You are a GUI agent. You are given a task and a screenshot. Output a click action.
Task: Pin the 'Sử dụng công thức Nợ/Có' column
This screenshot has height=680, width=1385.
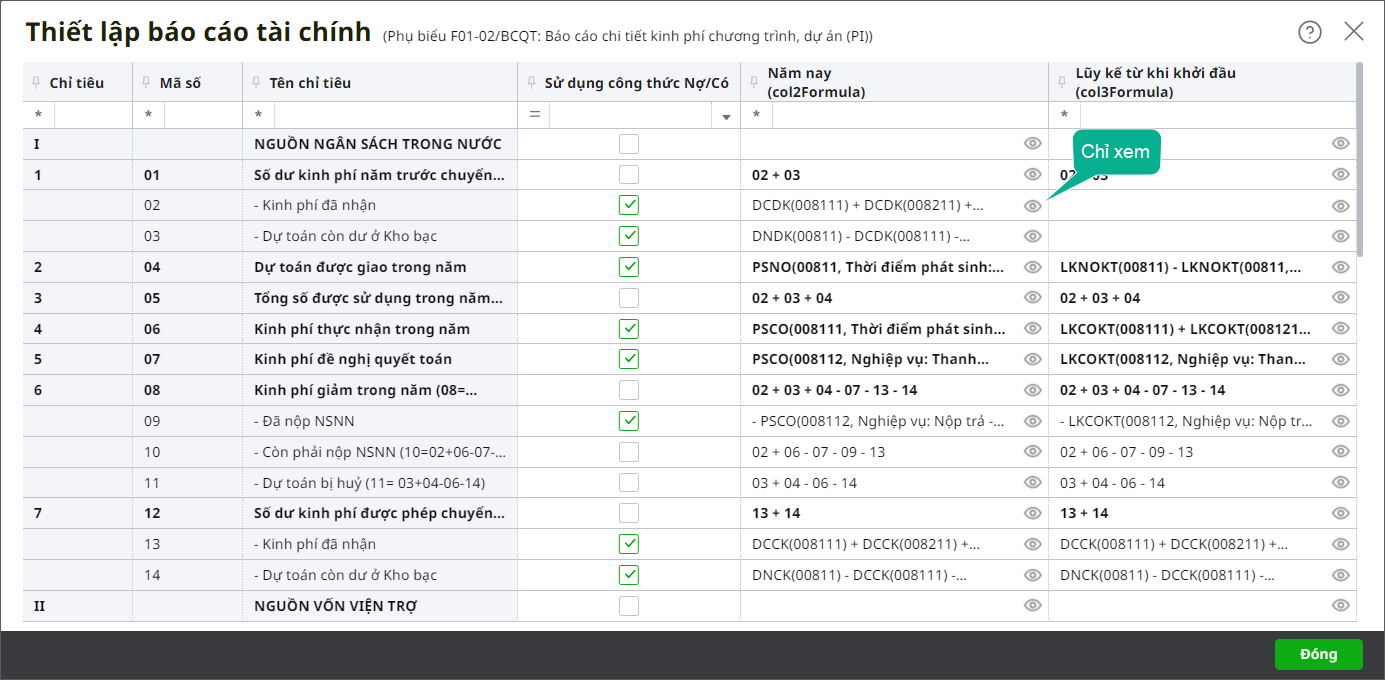(x=532, y=83)
